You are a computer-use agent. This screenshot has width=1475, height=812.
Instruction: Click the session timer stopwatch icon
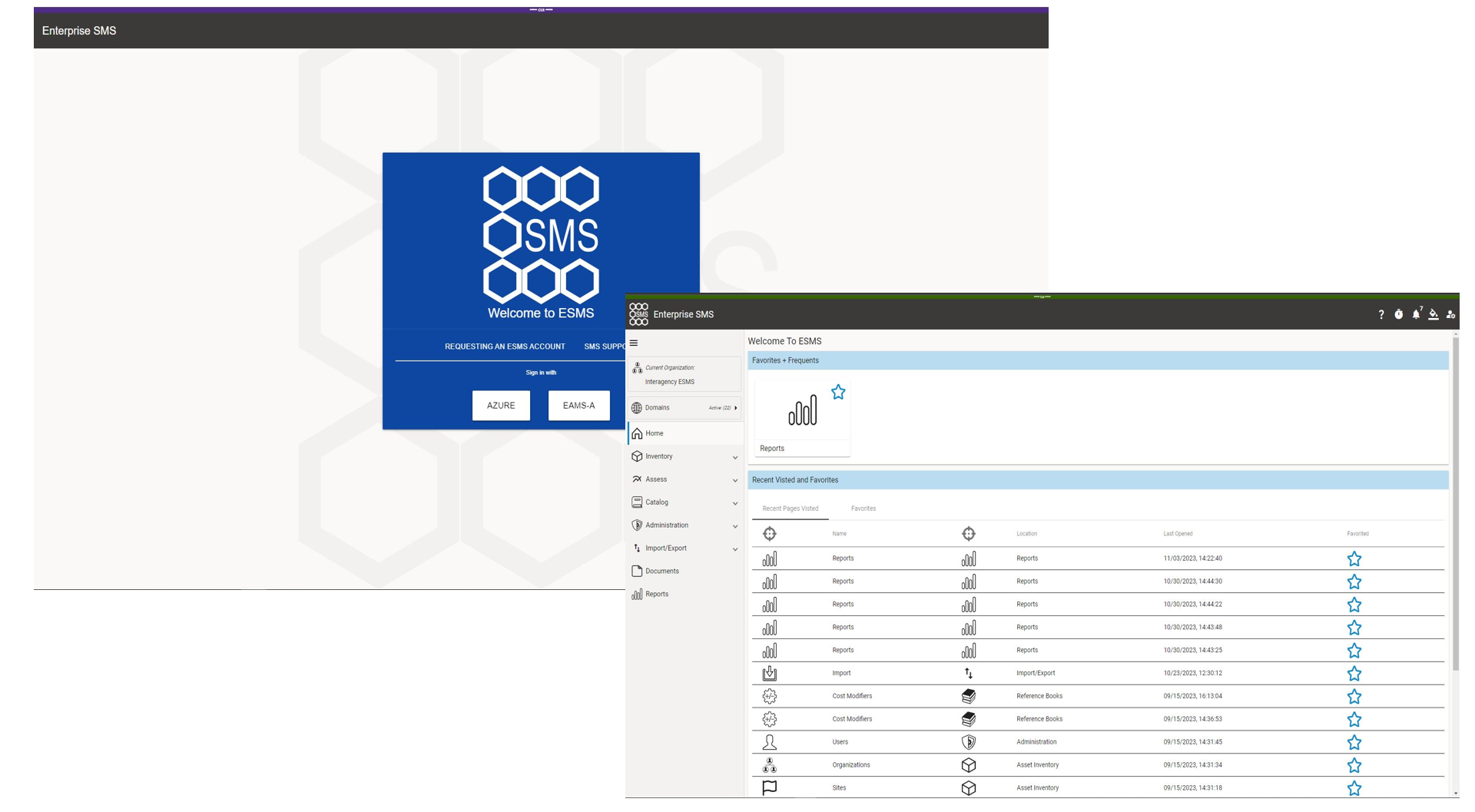1398,315
